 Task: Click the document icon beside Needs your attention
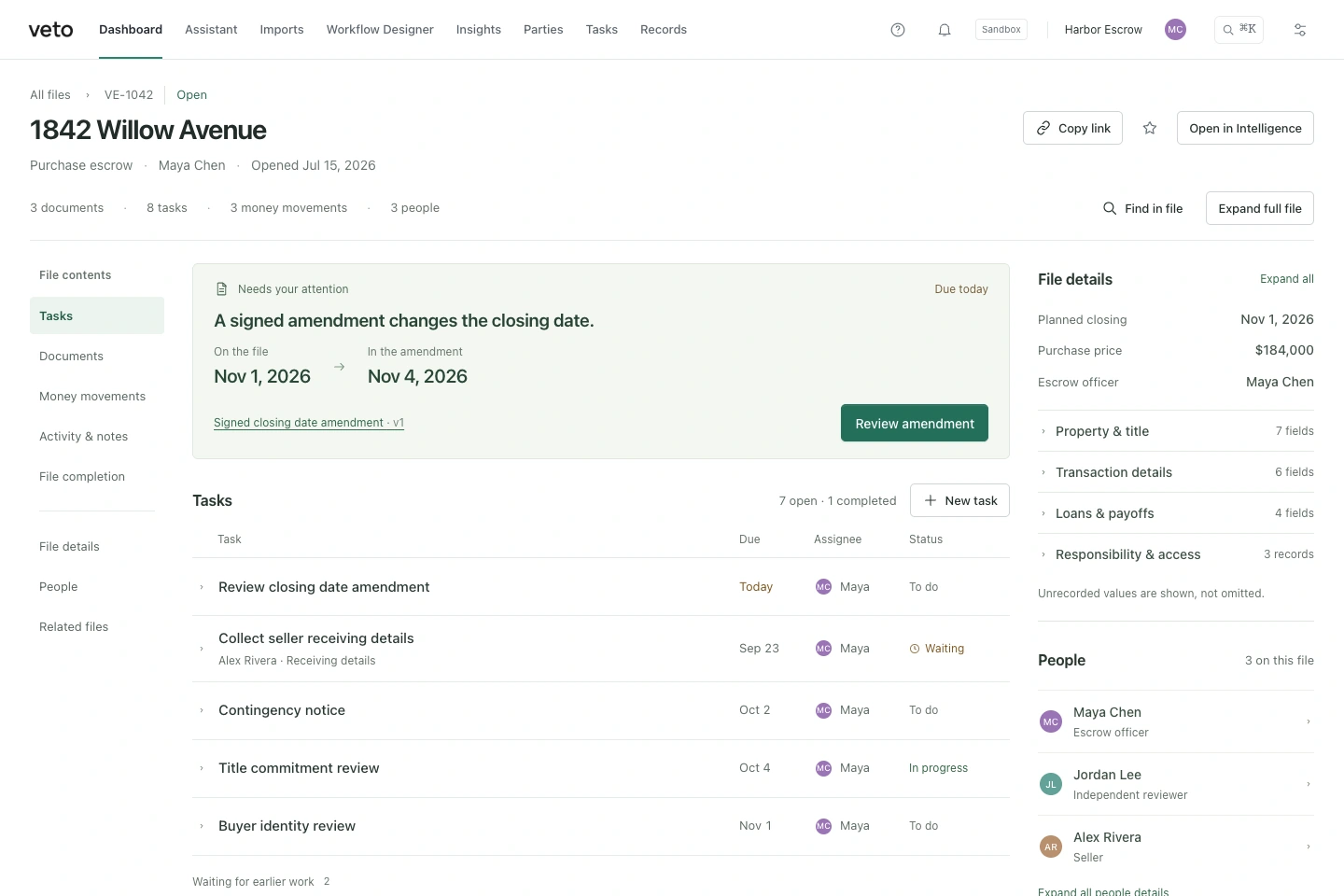tap(222, 289)
